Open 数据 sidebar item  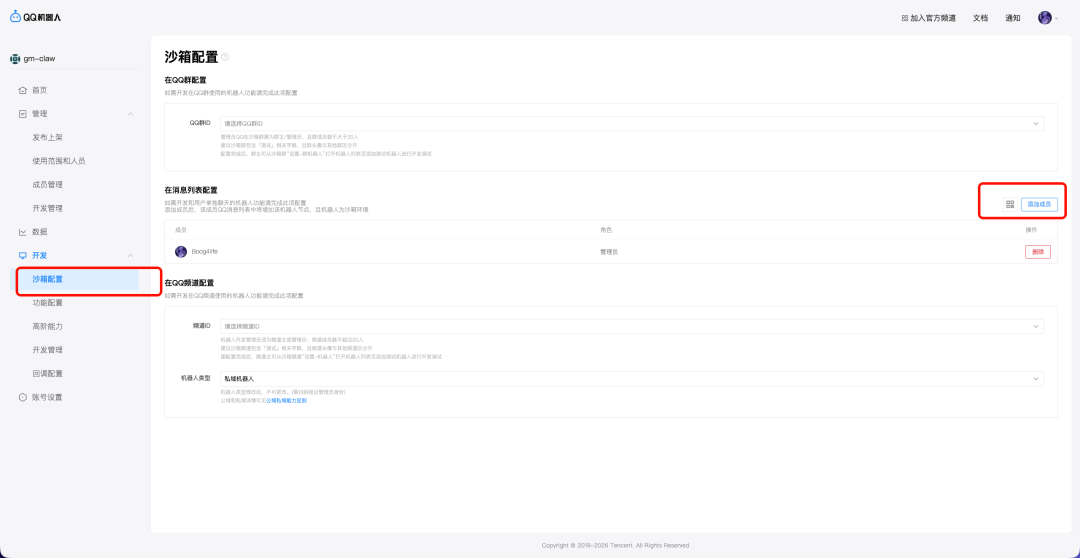[x=40, y=232]
